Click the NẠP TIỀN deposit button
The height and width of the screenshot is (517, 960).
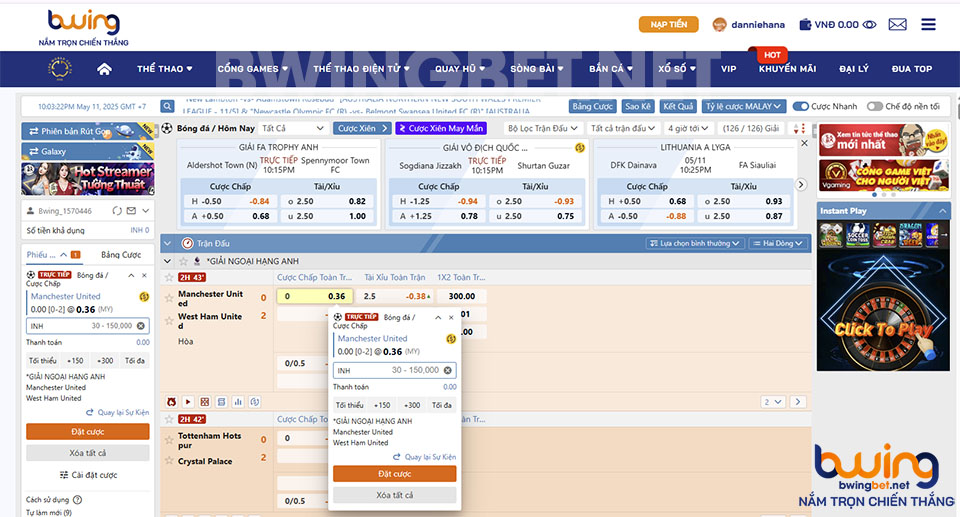click(669, 25)
